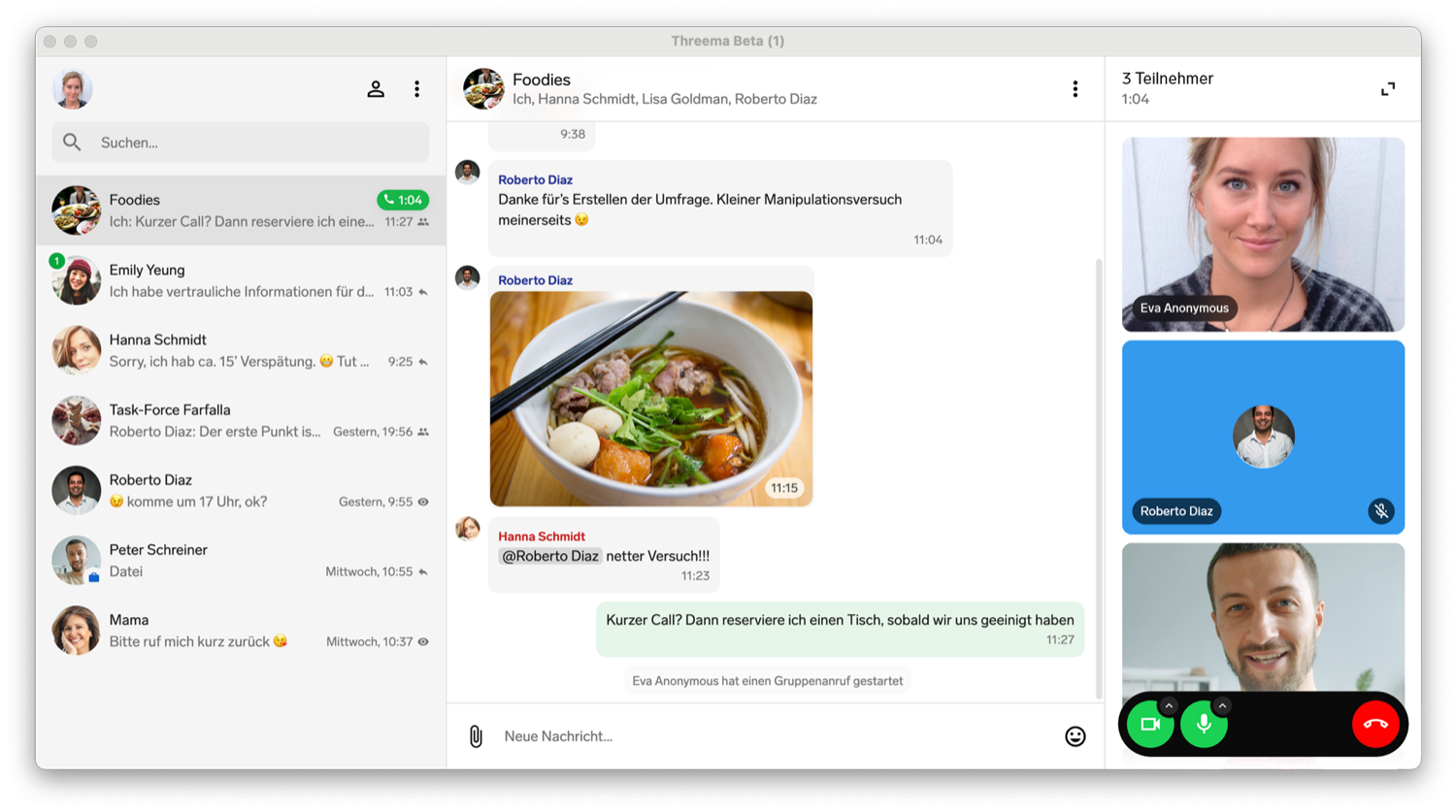
Task: Click Hanna Schmidt's avatar beside her message
Action: pos(468,528)
